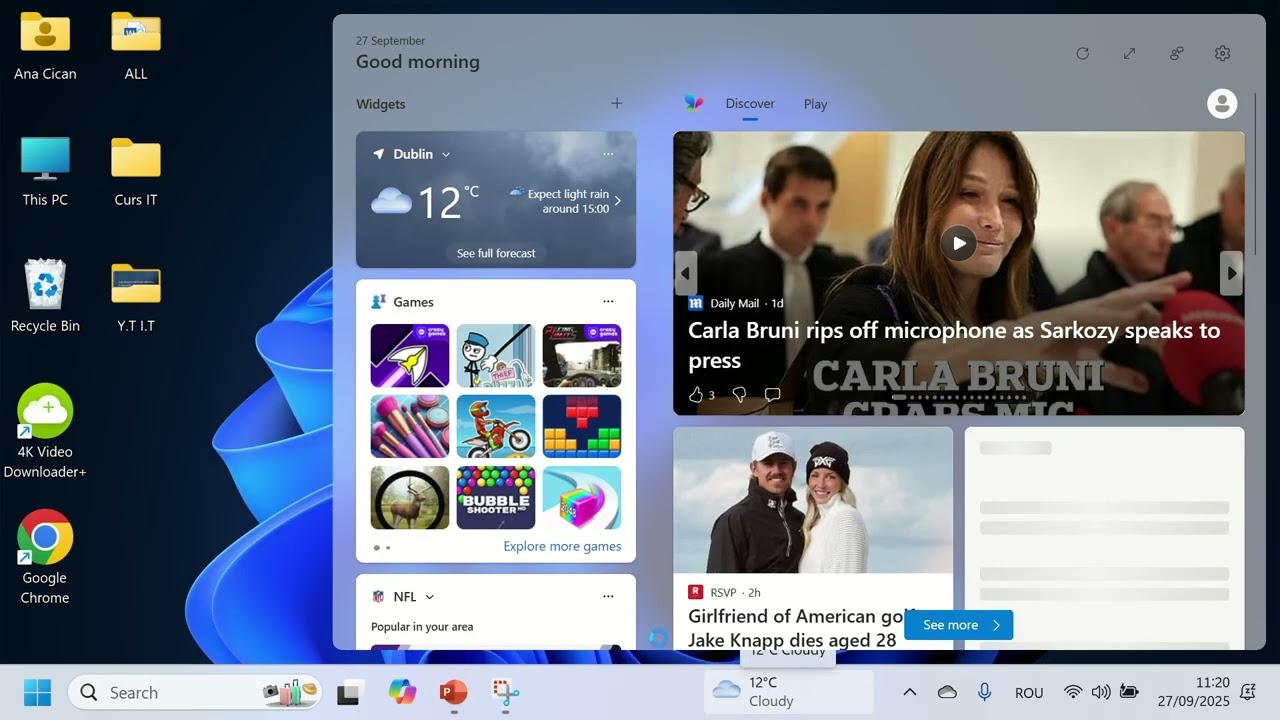Open the light rain forecast chevron
The image size is (1280, 720).
click(x=618, y=201)
